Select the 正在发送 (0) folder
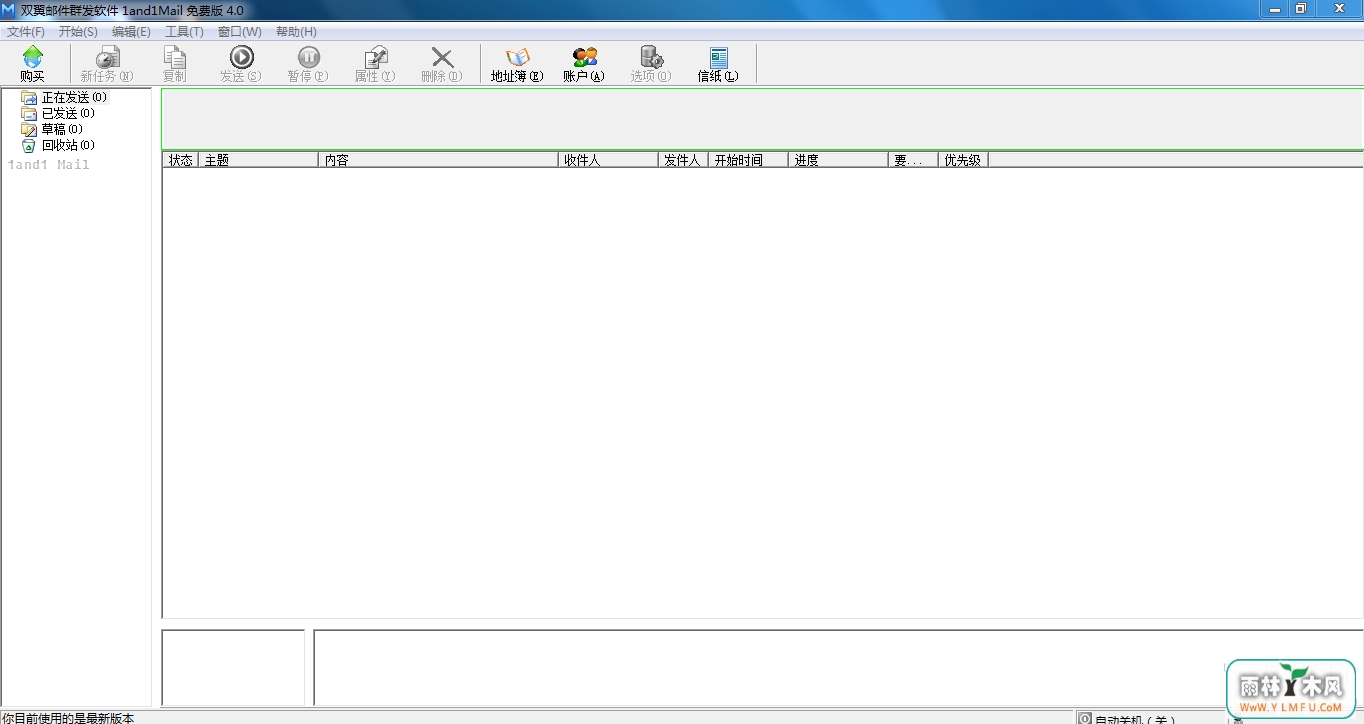 [65, 97]
